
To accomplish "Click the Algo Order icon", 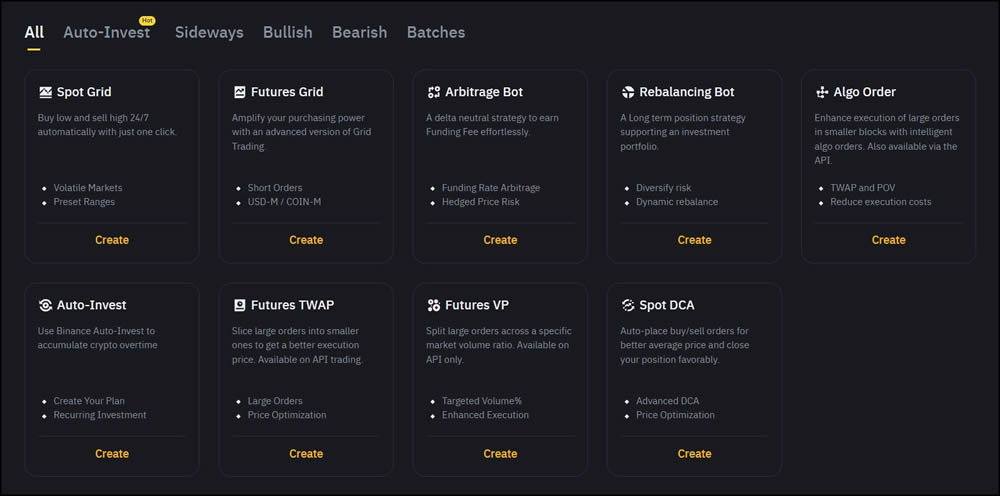I will (823, 92).
